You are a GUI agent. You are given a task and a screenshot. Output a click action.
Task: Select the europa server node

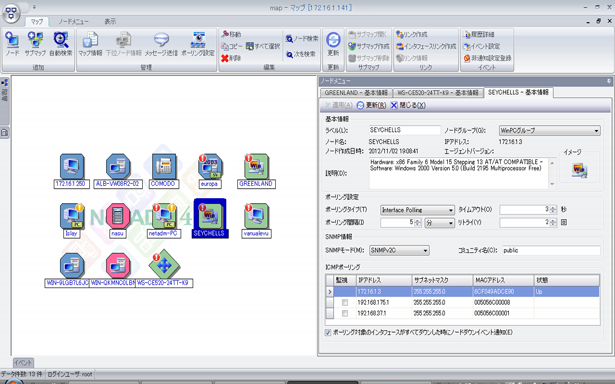[x=210, y=166]
